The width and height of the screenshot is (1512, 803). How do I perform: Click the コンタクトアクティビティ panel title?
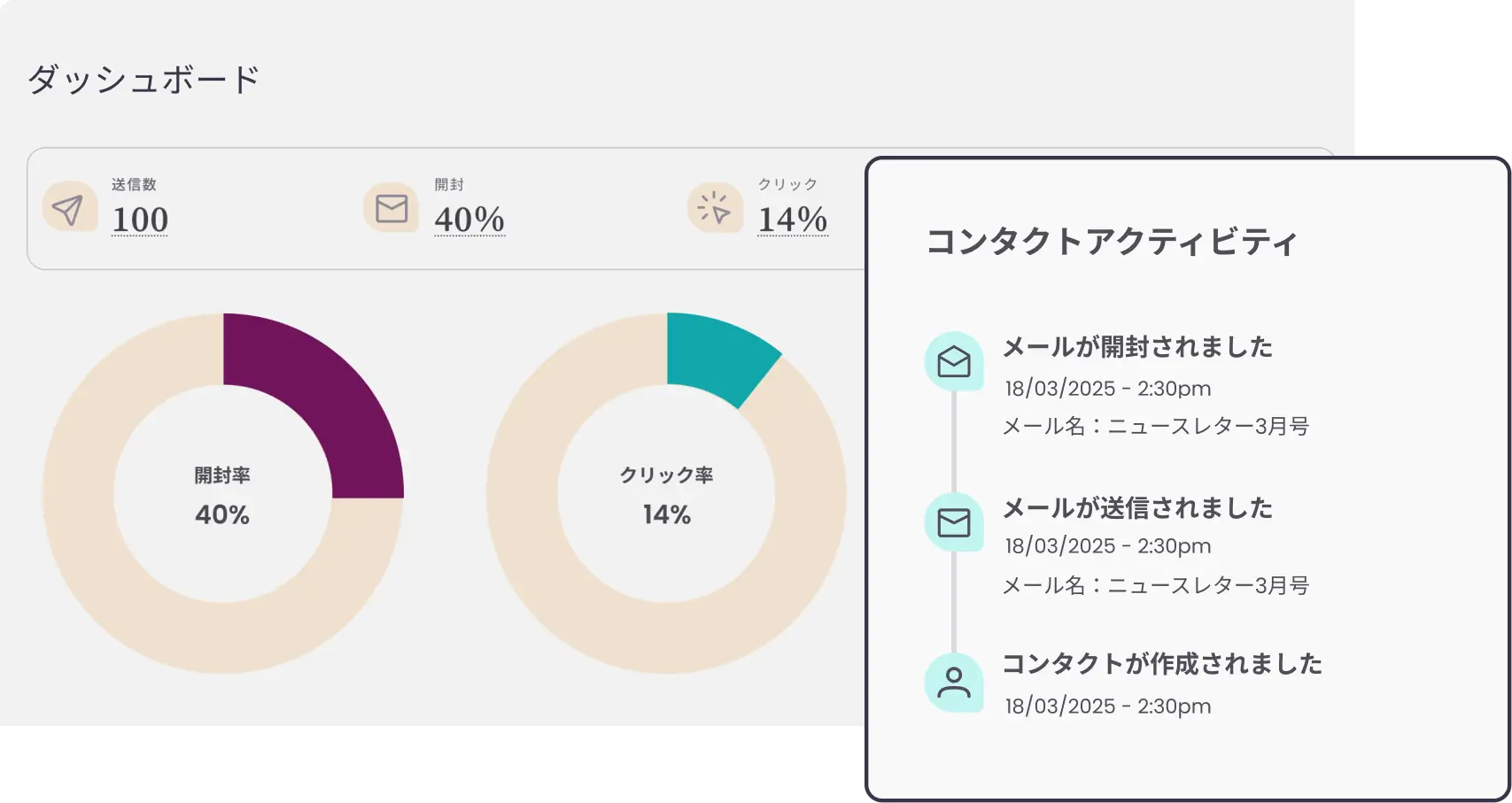click(1112, 242)
